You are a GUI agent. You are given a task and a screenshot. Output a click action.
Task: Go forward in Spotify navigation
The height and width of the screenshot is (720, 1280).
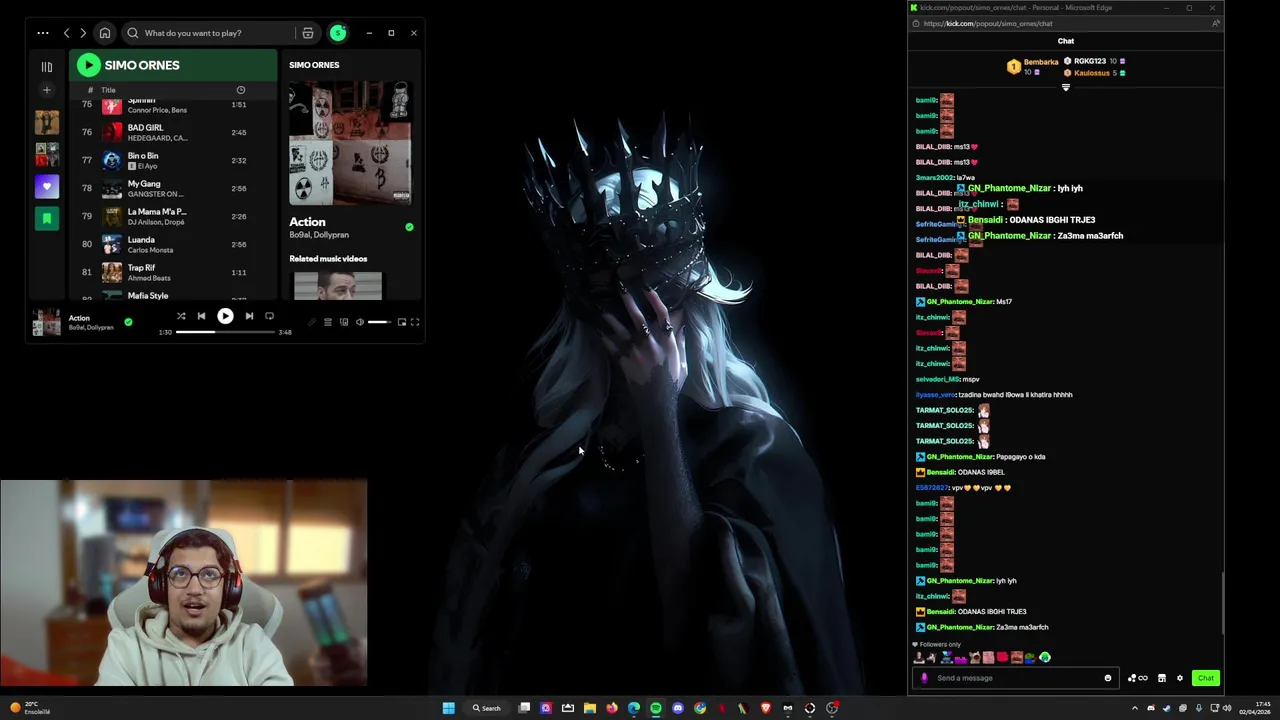[83, 33]
